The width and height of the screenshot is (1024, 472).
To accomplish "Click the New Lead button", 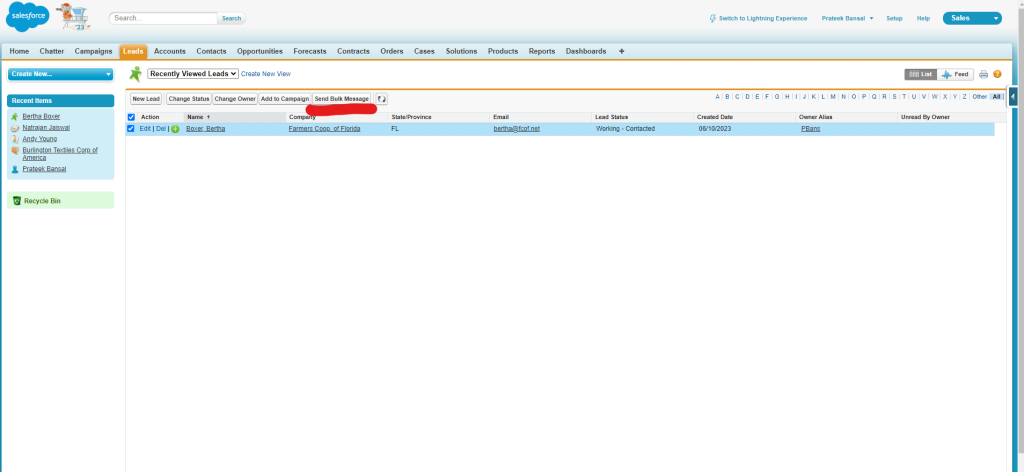I will (146, 99).
